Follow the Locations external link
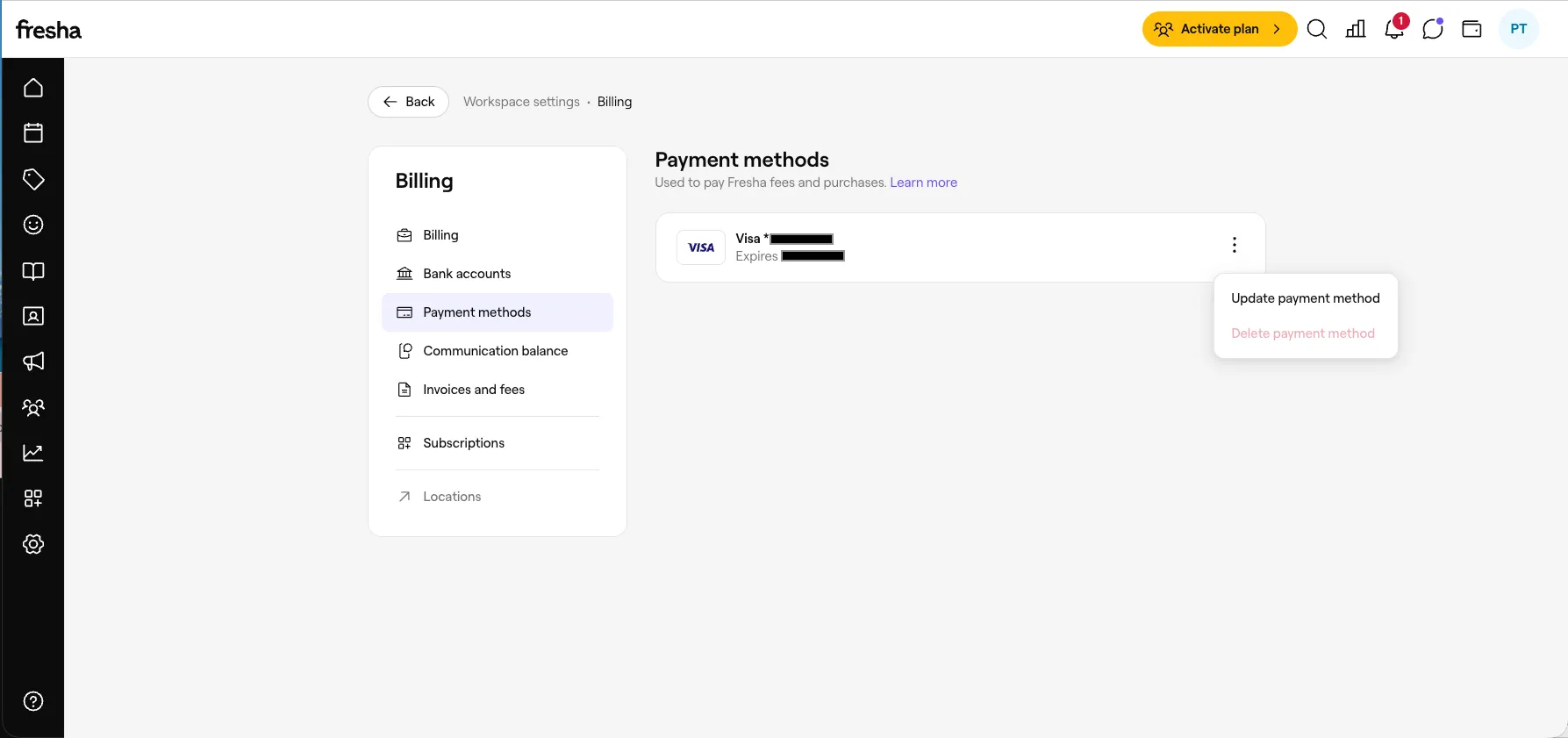1568x738 pixels. click(x=498, y=497)
